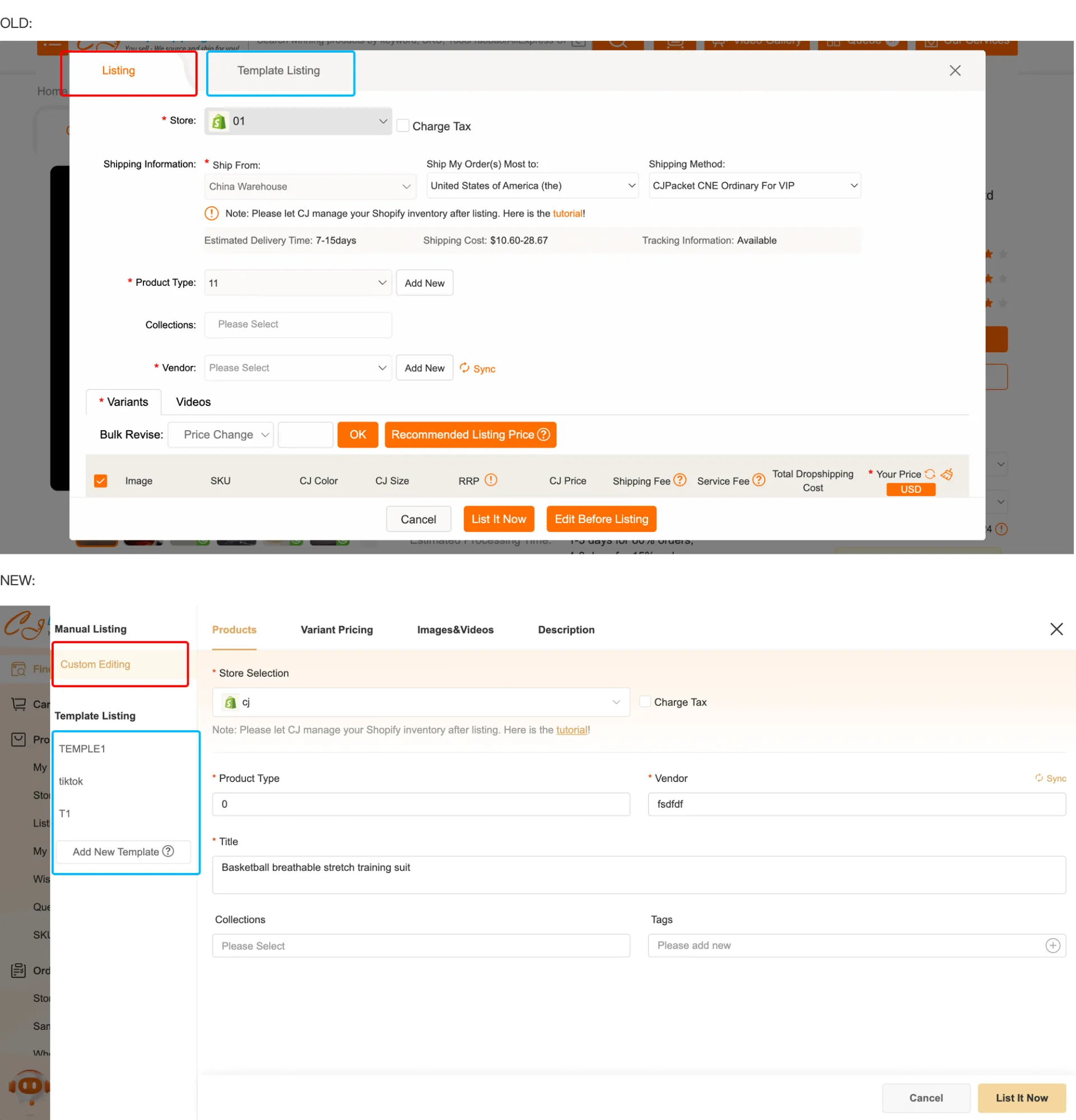Click the Service Fee question mark icon
Viewport: 1076px width, 1120px height.
(758, 480)
